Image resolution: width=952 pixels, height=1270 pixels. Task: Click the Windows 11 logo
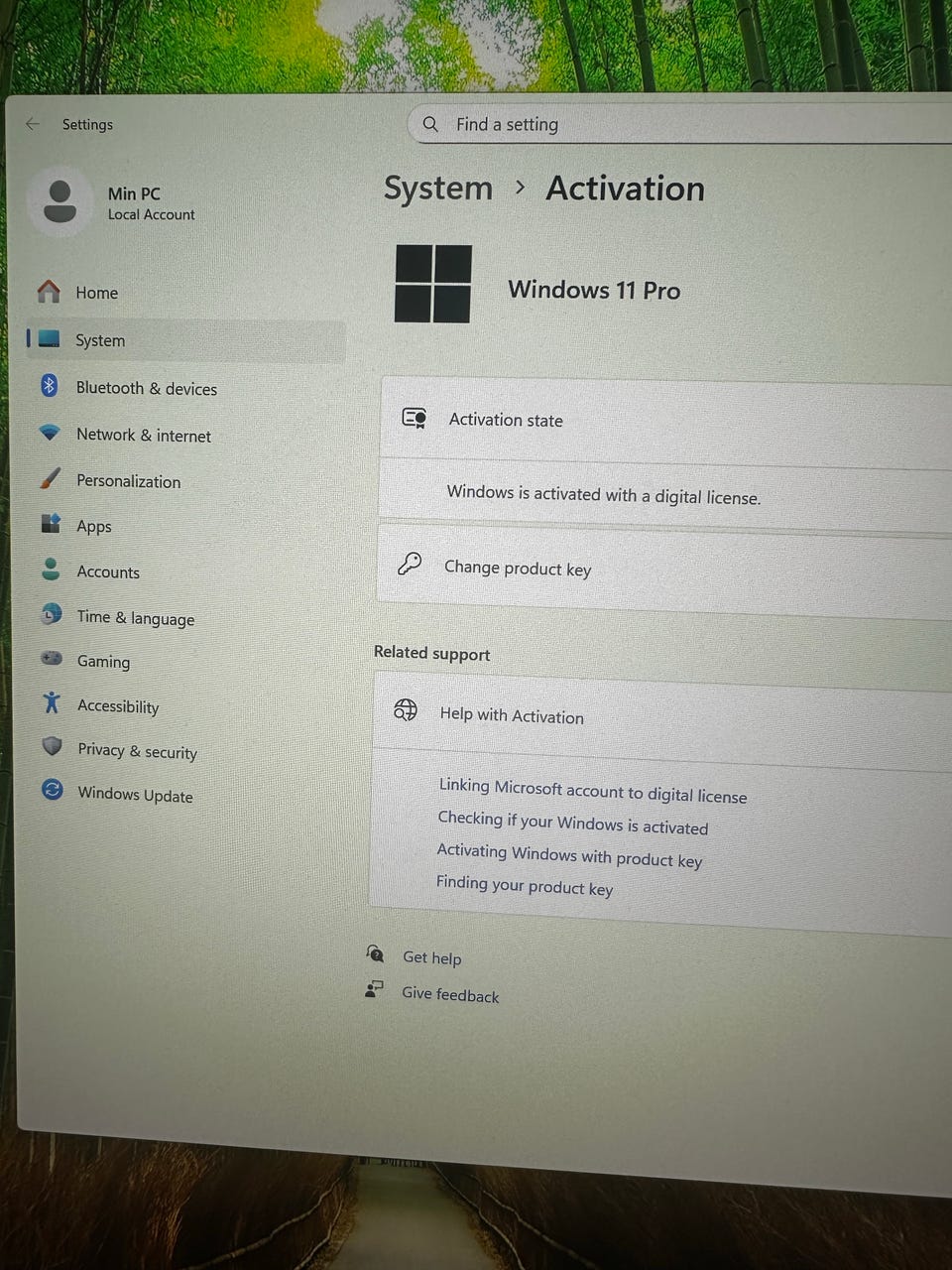click(433, 284)
